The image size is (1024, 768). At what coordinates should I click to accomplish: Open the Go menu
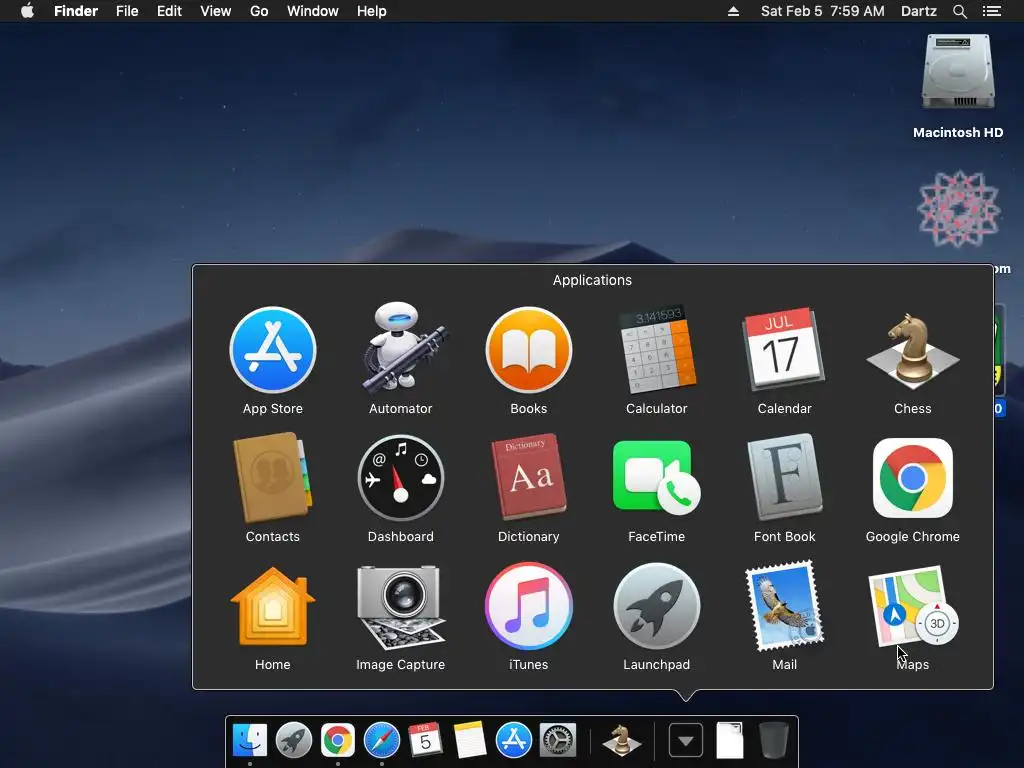259,11
